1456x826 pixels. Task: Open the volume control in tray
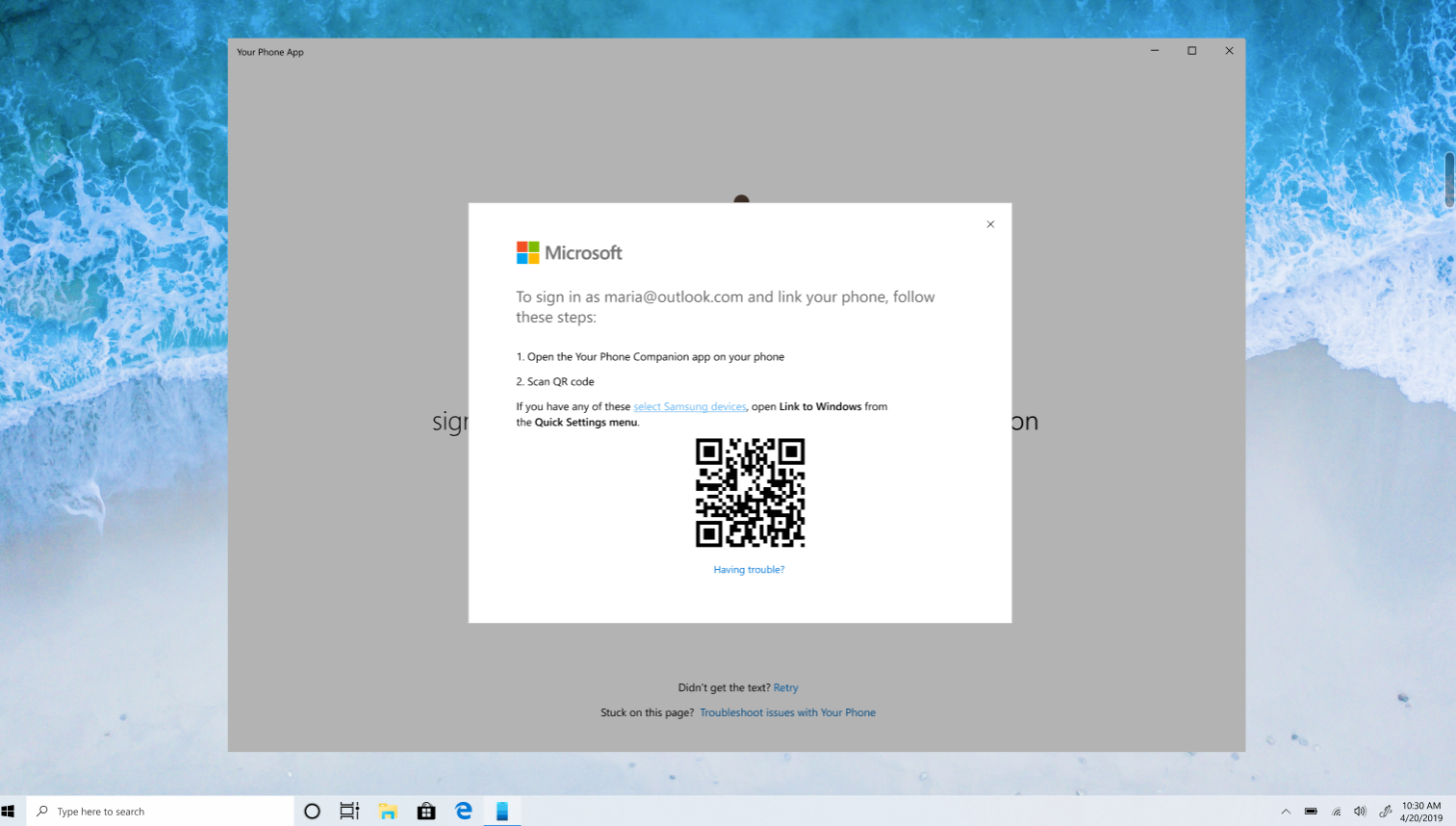point(1360,812)
